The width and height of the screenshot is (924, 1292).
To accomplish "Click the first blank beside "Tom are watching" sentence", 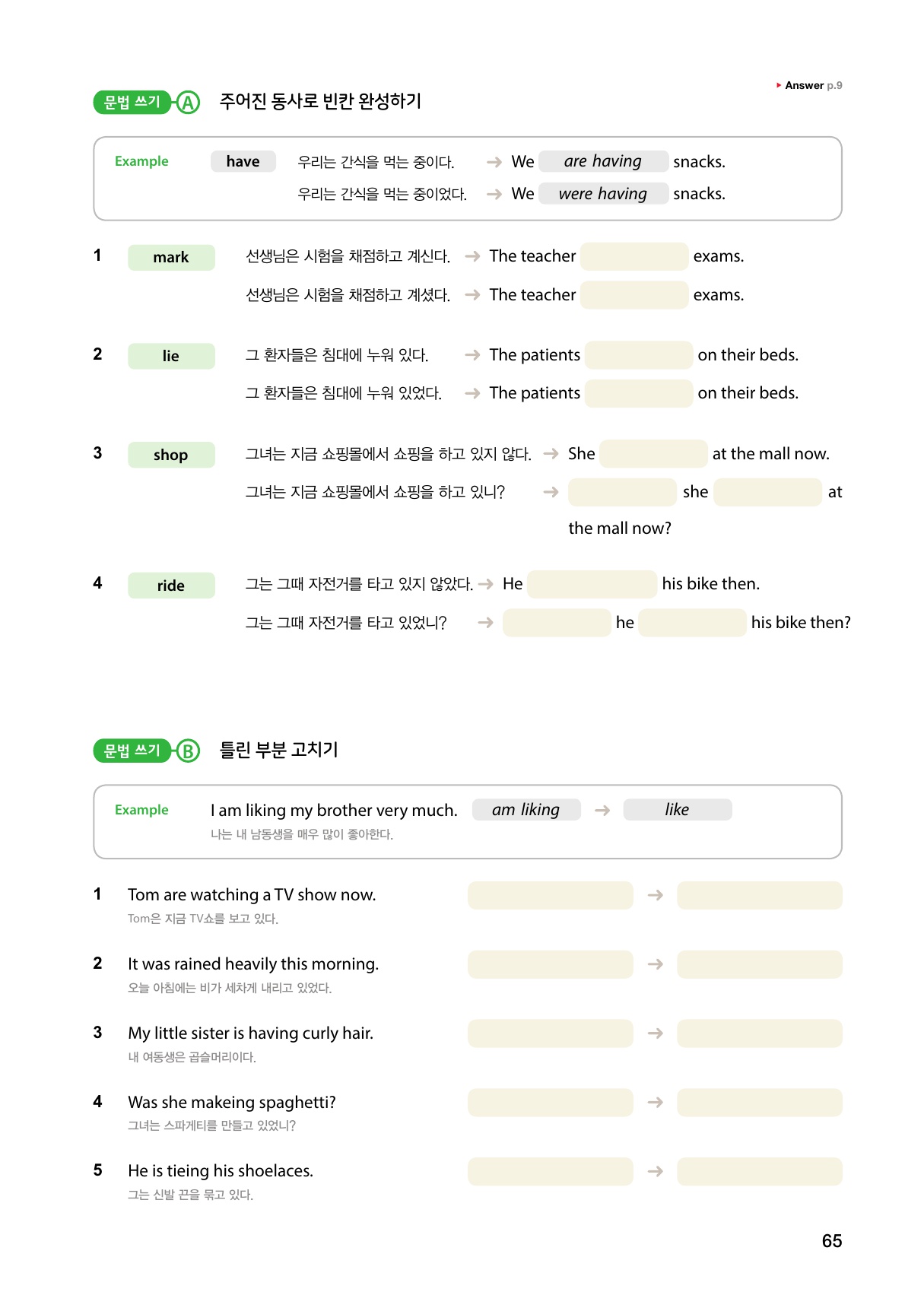I will click(550, 895).
